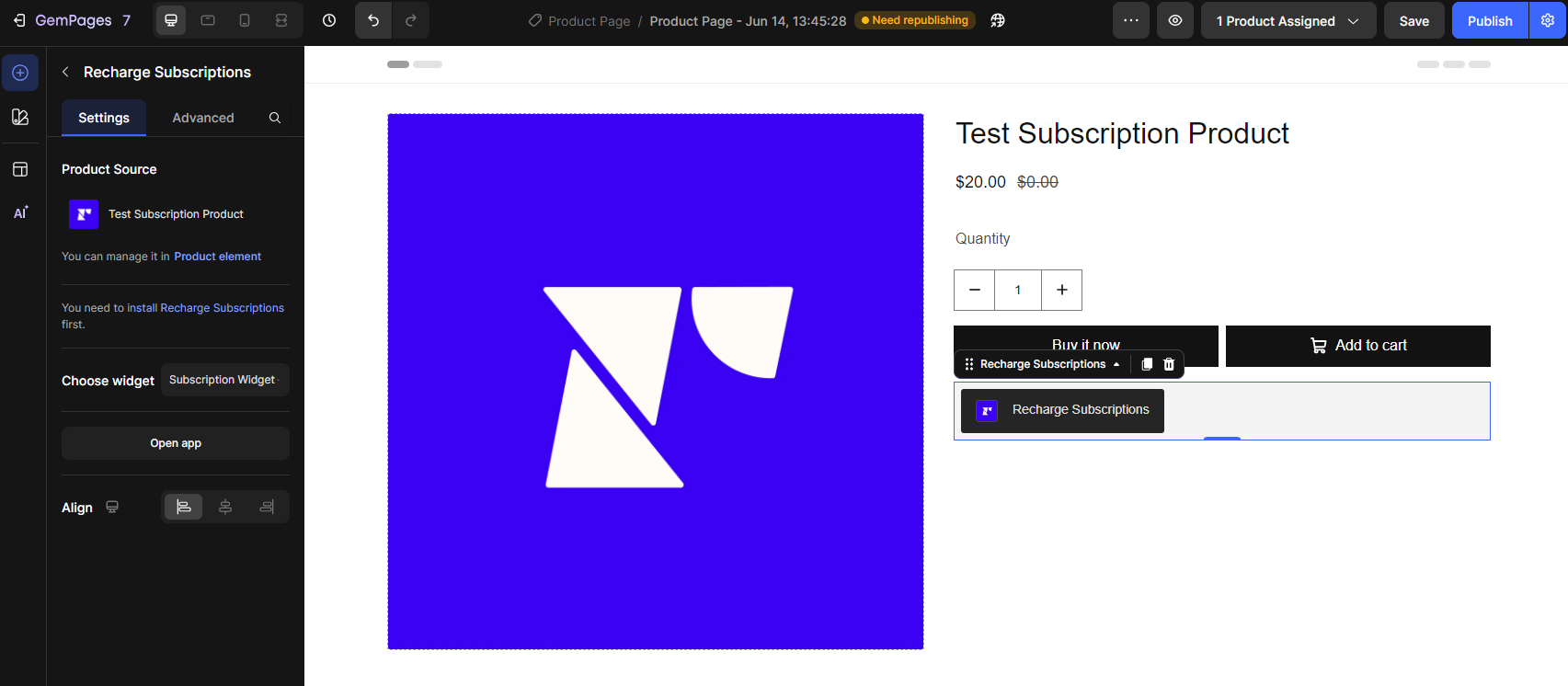Duplicate the Recharge Subscriptions element
Image resolution: width=1568 pixels, height=686 pixels.
[x=1147, y=364]
